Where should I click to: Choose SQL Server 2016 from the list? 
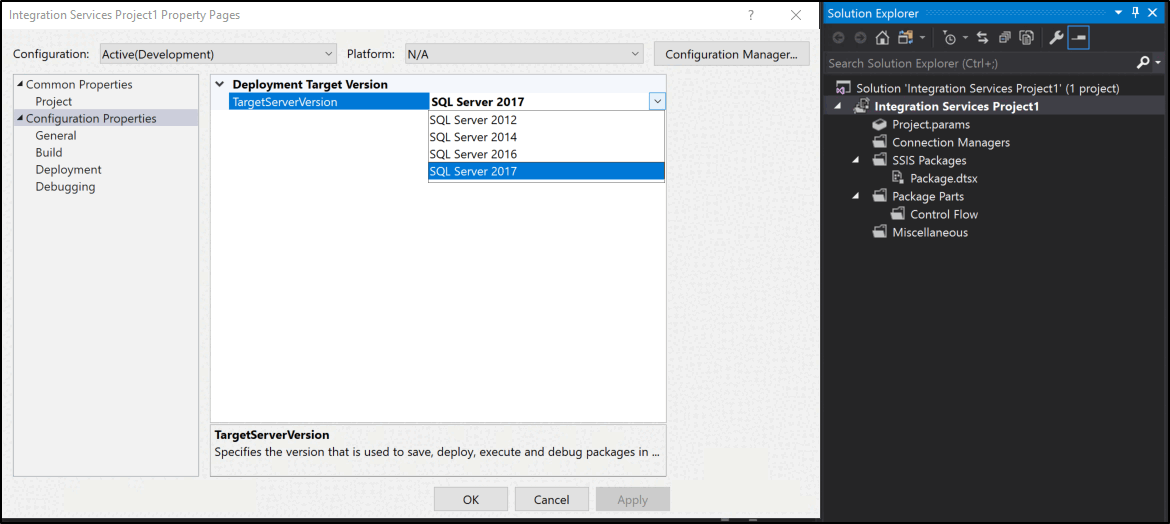point(546,155)
